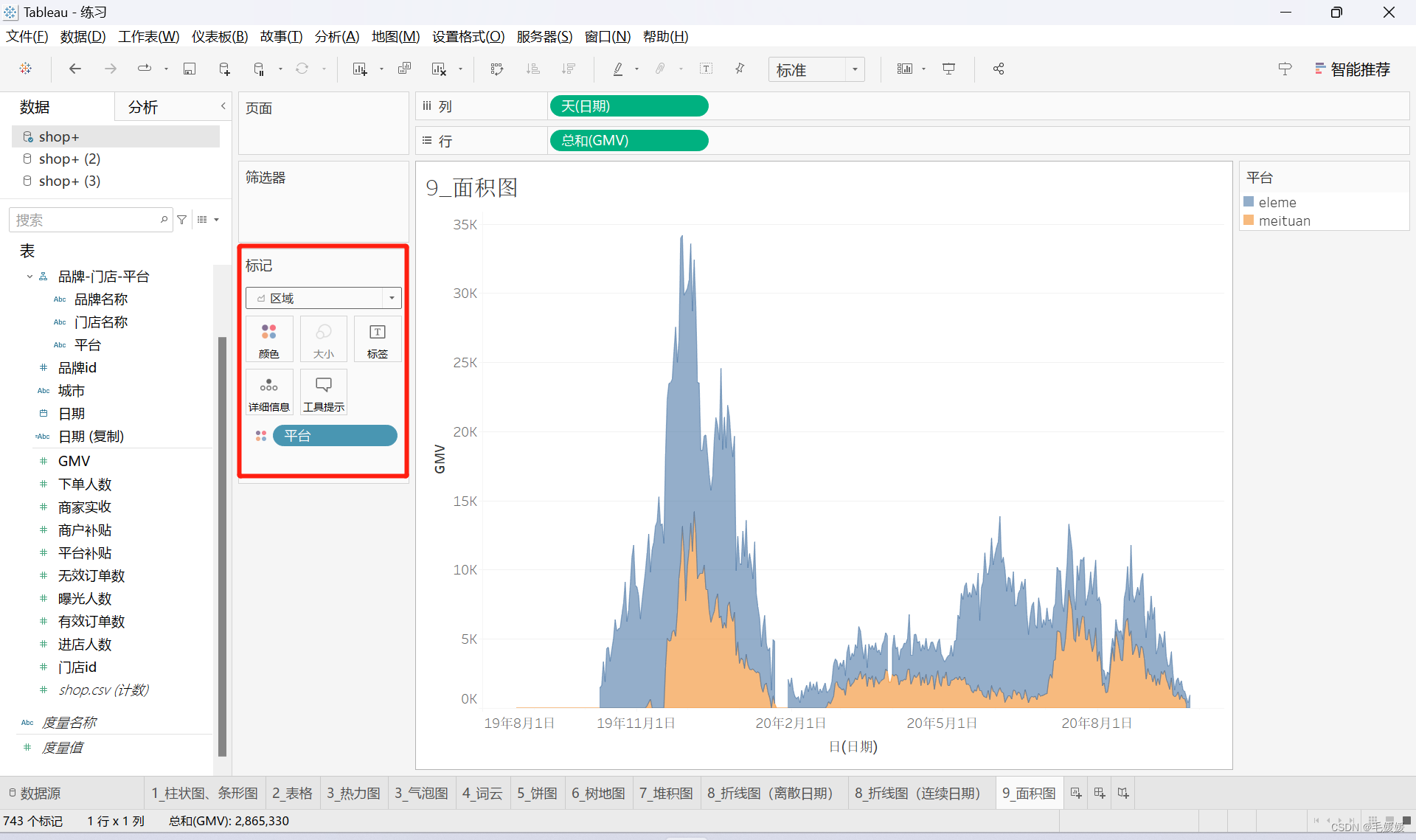Click the show mark labels T icon
This screenshot has width=1416, height=840.
pos(706,69)
